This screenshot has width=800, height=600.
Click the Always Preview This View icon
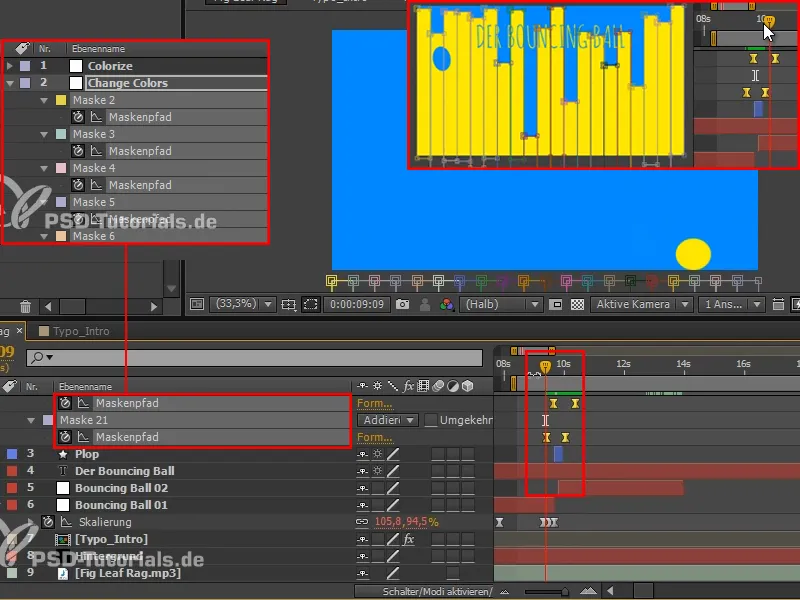(x=196, y=305)
